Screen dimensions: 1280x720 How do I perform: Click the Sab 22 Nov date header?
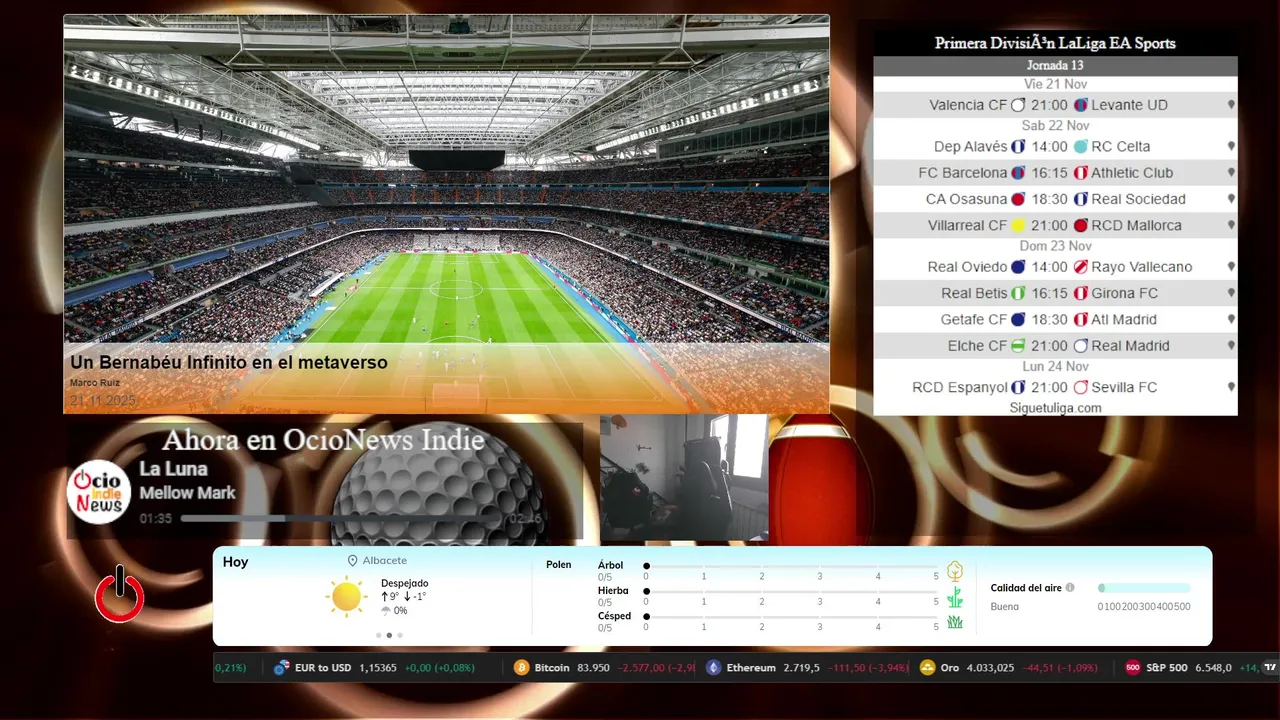coord(1055,126)
